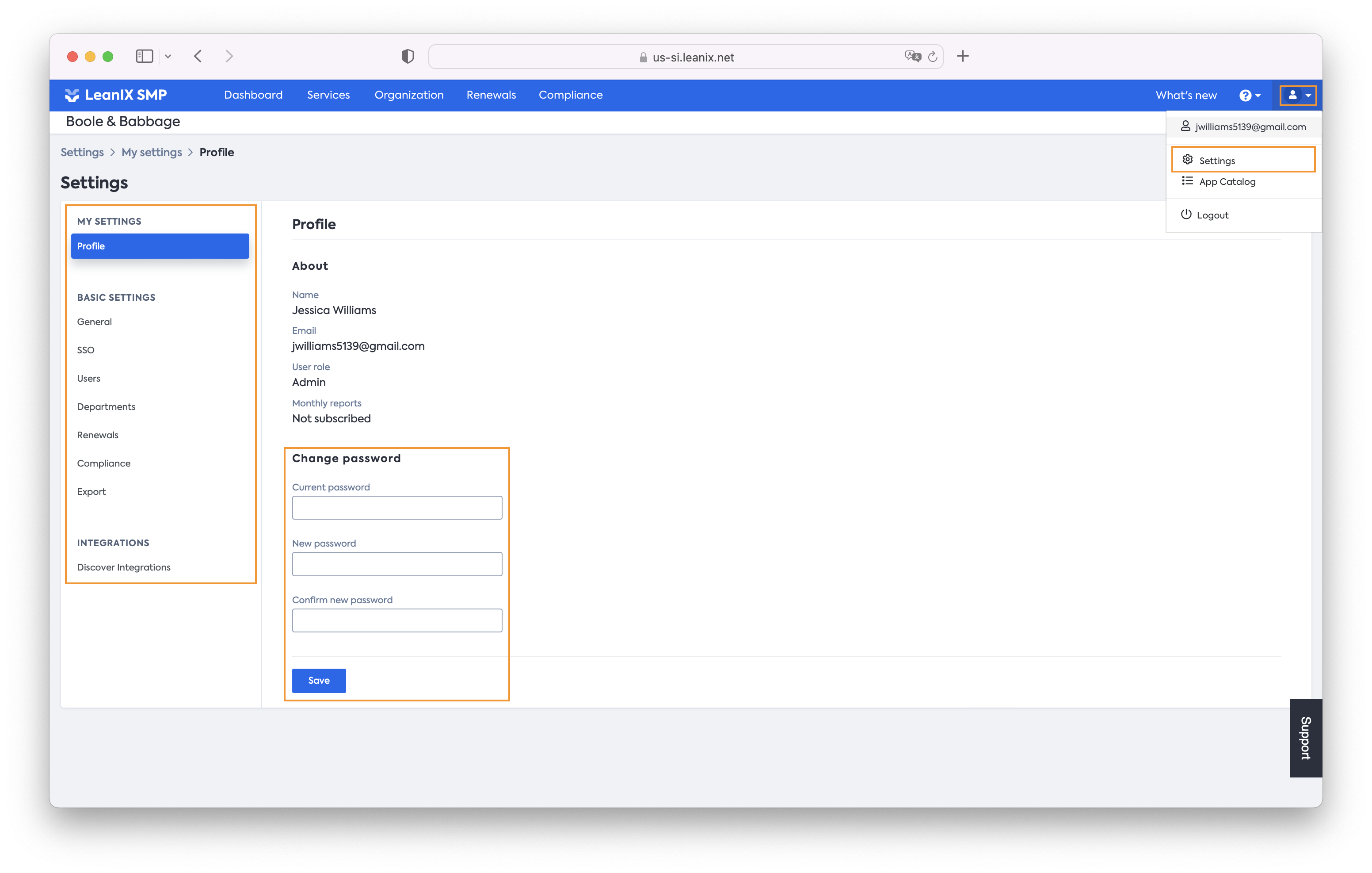The image size is (1372, 873).
Task: Click the LeanIX SMP logo
Action: (116, 95)
